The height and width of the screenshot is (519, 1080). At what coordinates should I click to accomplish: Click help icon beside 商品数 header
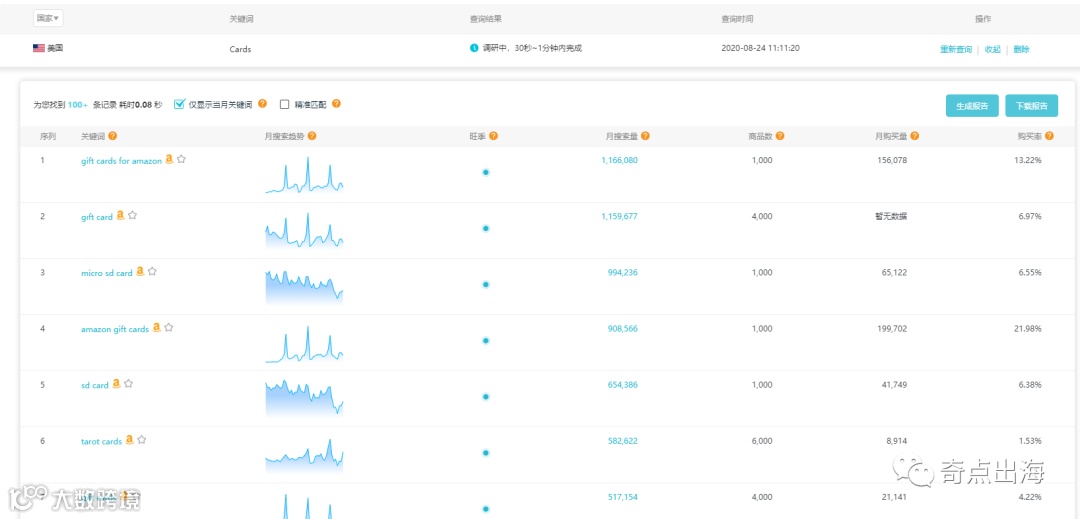click(780, 136)
